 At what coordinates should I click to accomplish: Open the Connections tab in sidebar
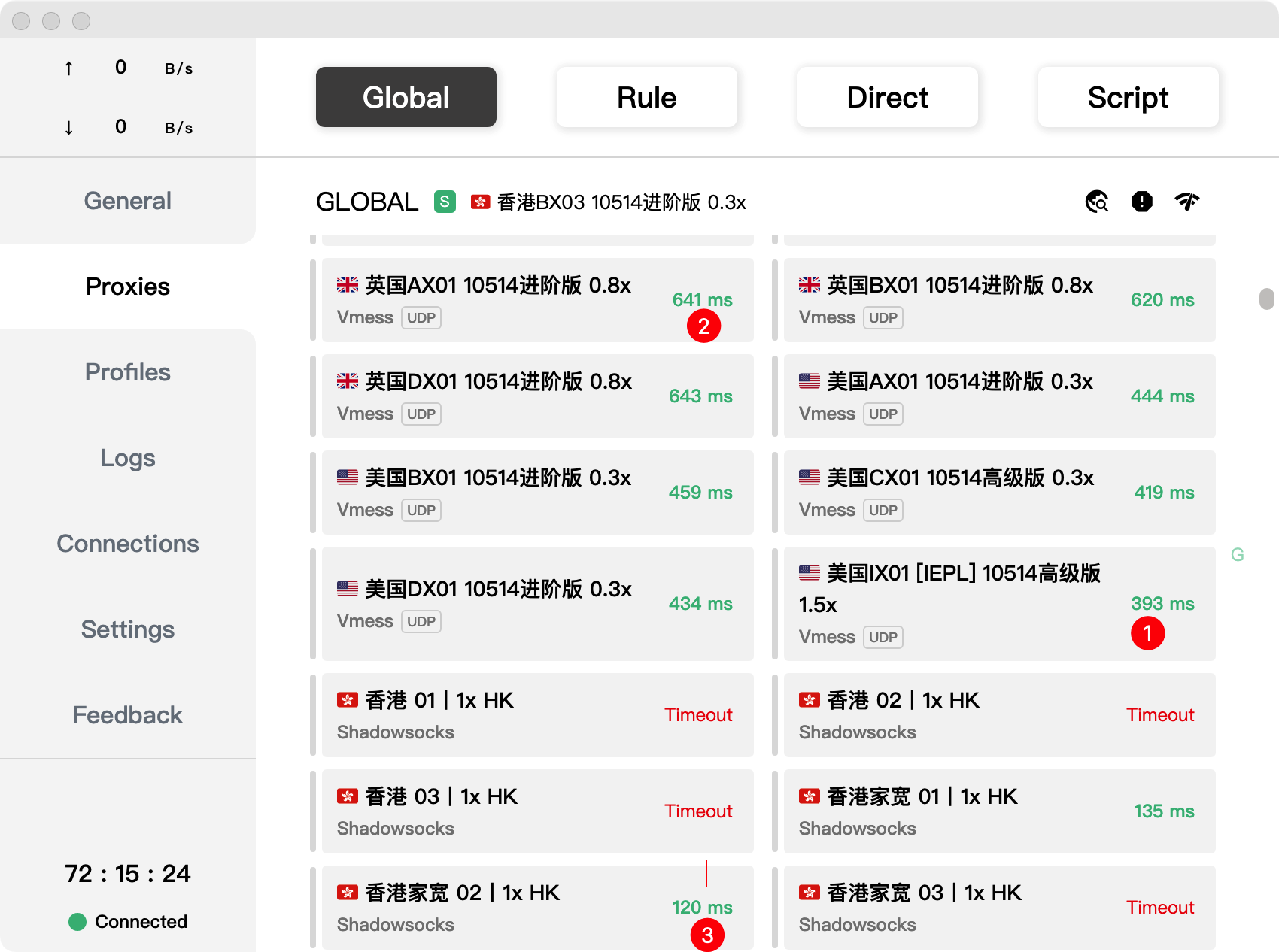[128, 544]
